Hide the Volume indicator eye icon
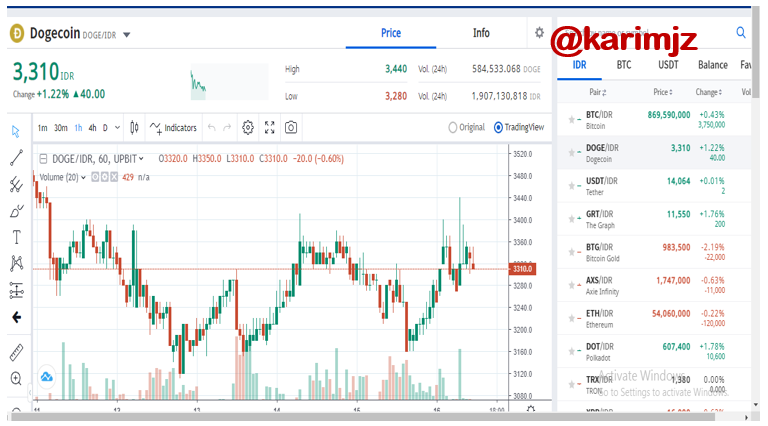 (96, 177)
